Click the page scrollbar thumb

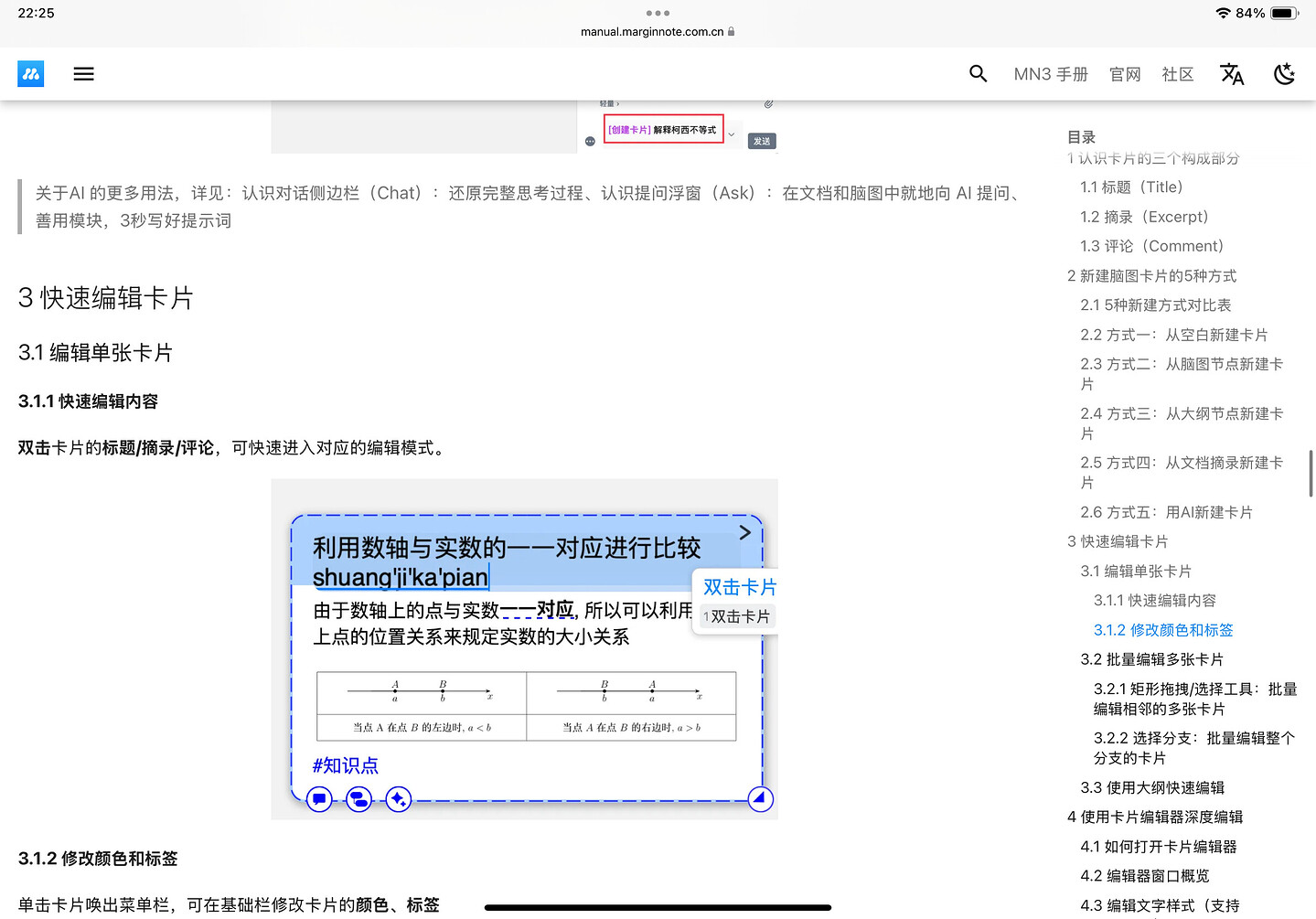[1311, 474]
